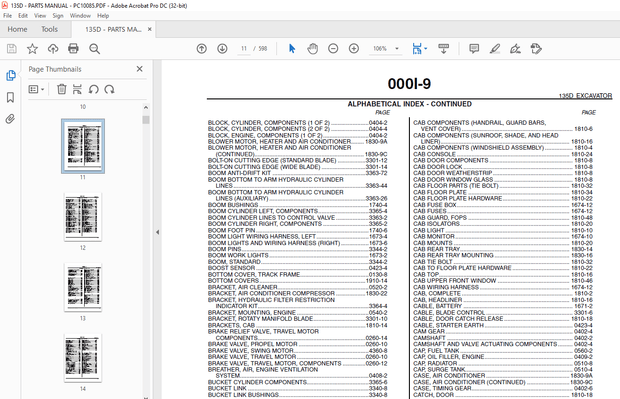Open Page Thumbnails panel icon in sidebar
The width and height of the screenshot is (620, 399).
click(x=11, y=75)
